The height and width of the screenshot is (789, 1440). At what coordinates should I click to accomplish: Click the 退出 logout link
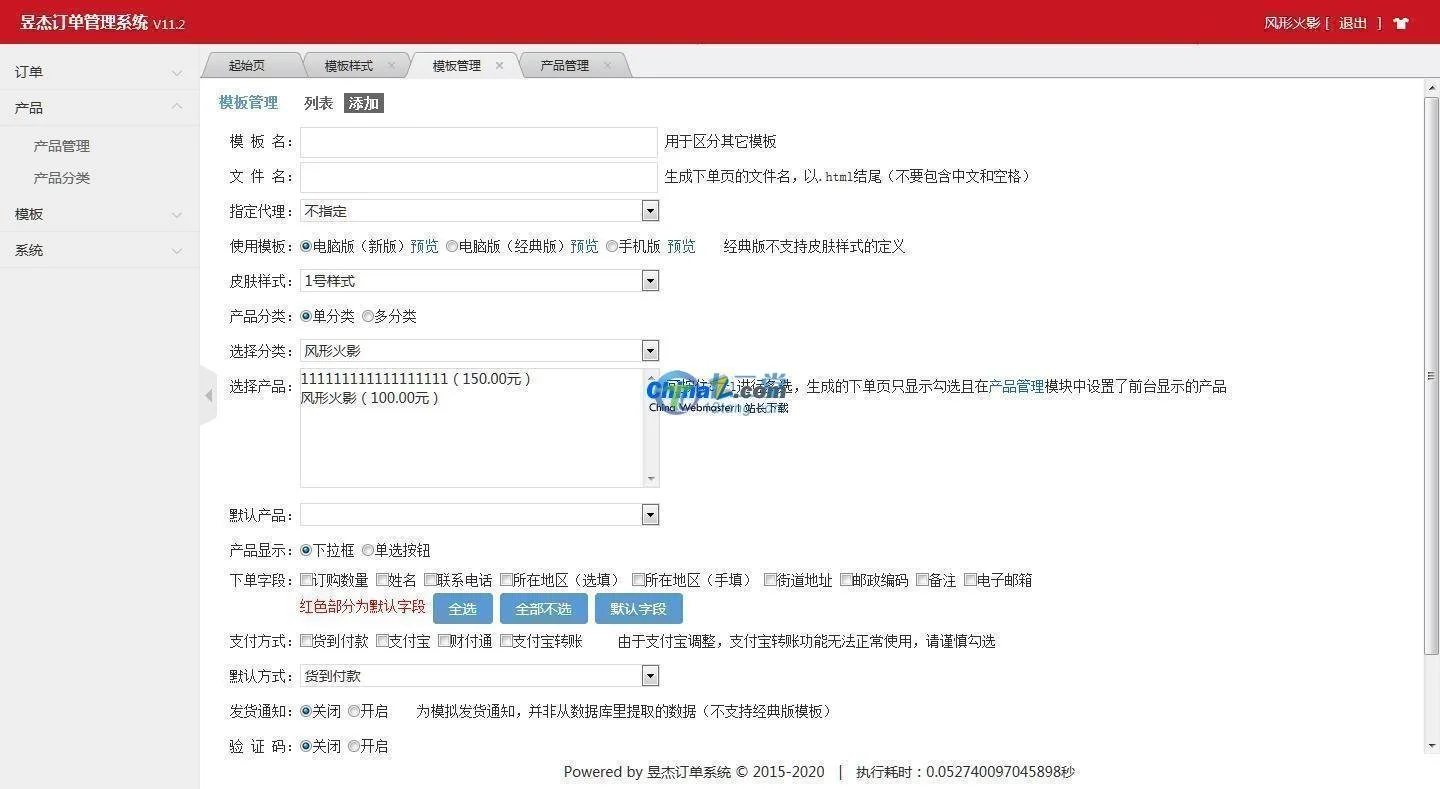click(x=1352, y=23)
